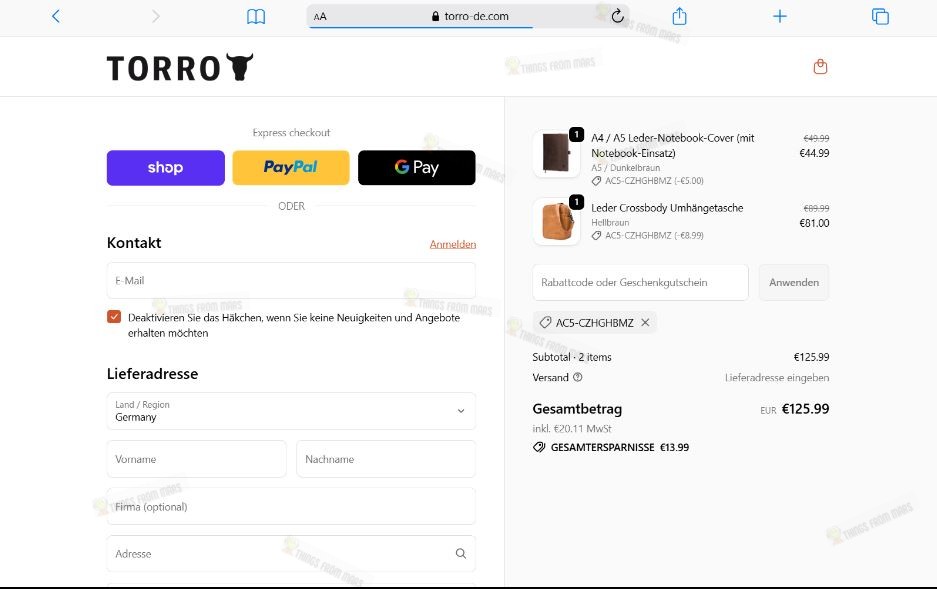The image size is (937, 589).
Task: Open the Land/Region dropdown showing Germany
Action: click(290, 411)
